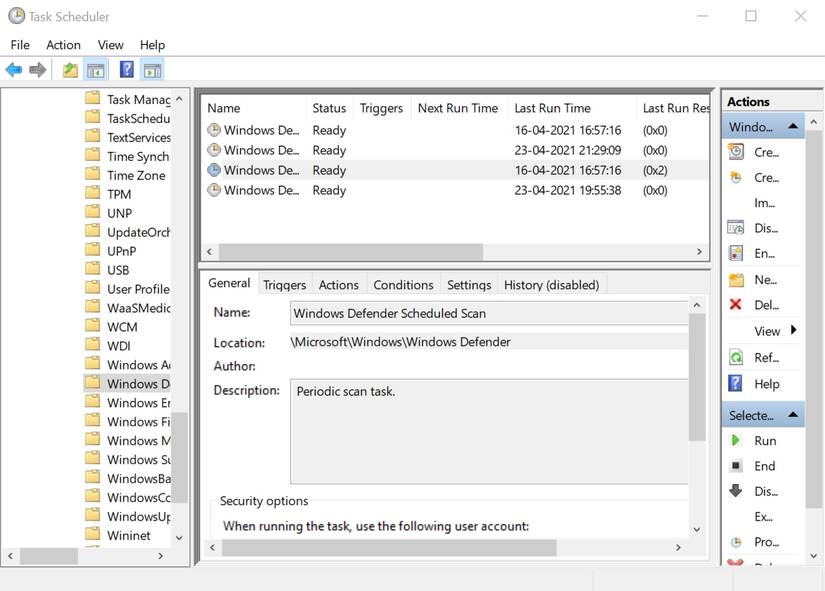Open help with the toolbar question mark icon
The height and width of the screenshot is (591, 825).
coord(127,69)
